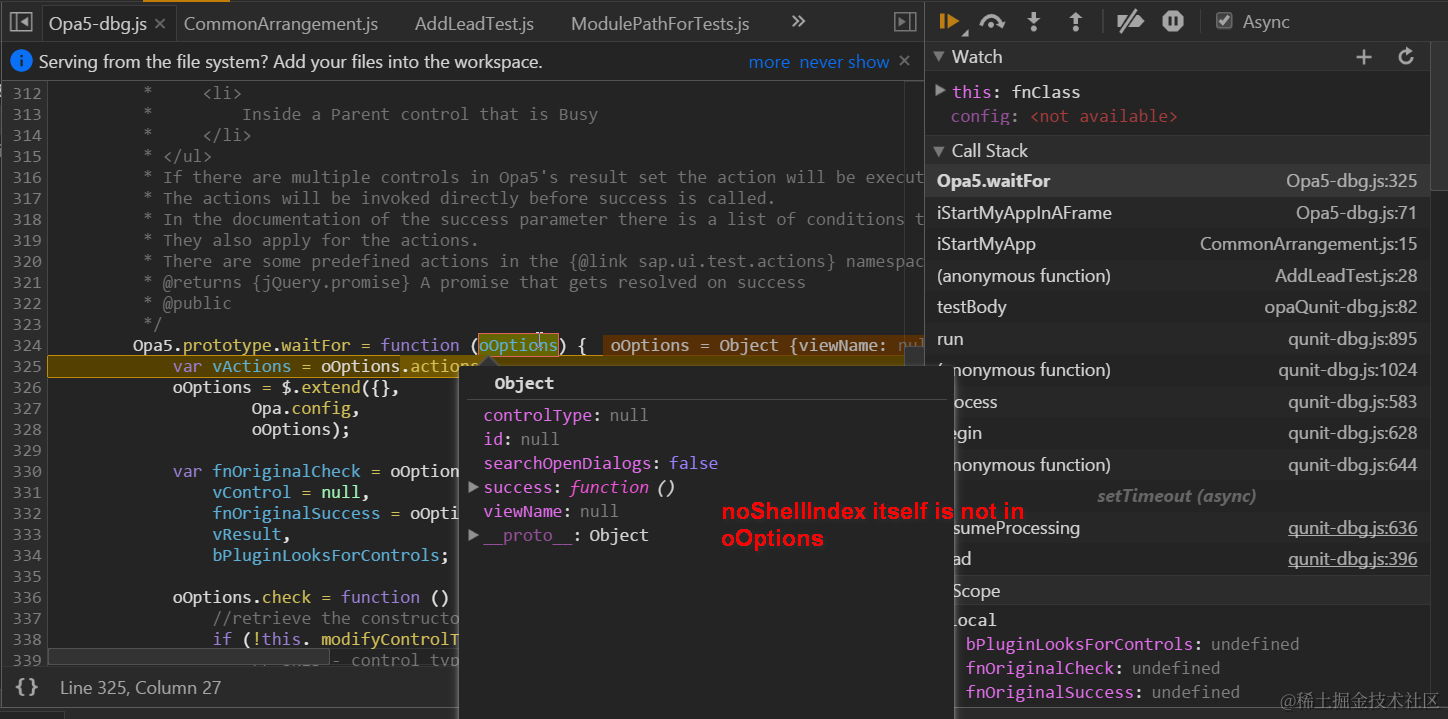Click line number 336 in the gutter
The image size is (1448, 719).
click(26, 597)
